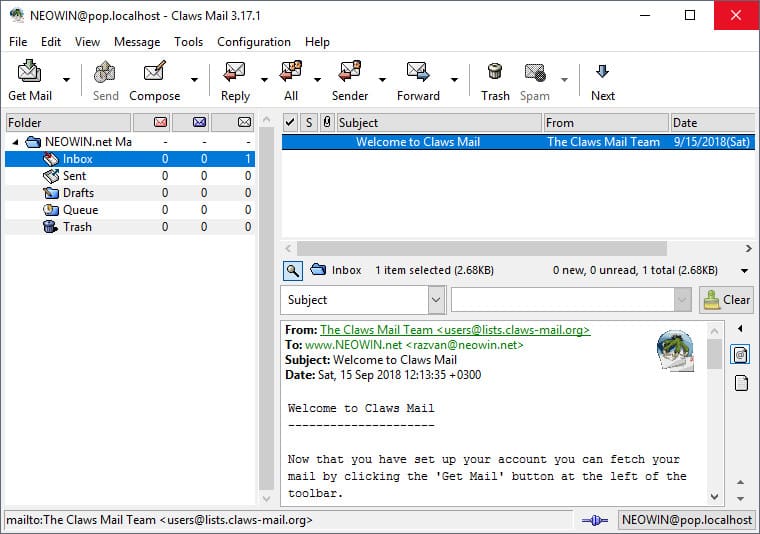Screen dimensions: 760x534
Task: Open the File menu
Action: click(x=18, y=42)
